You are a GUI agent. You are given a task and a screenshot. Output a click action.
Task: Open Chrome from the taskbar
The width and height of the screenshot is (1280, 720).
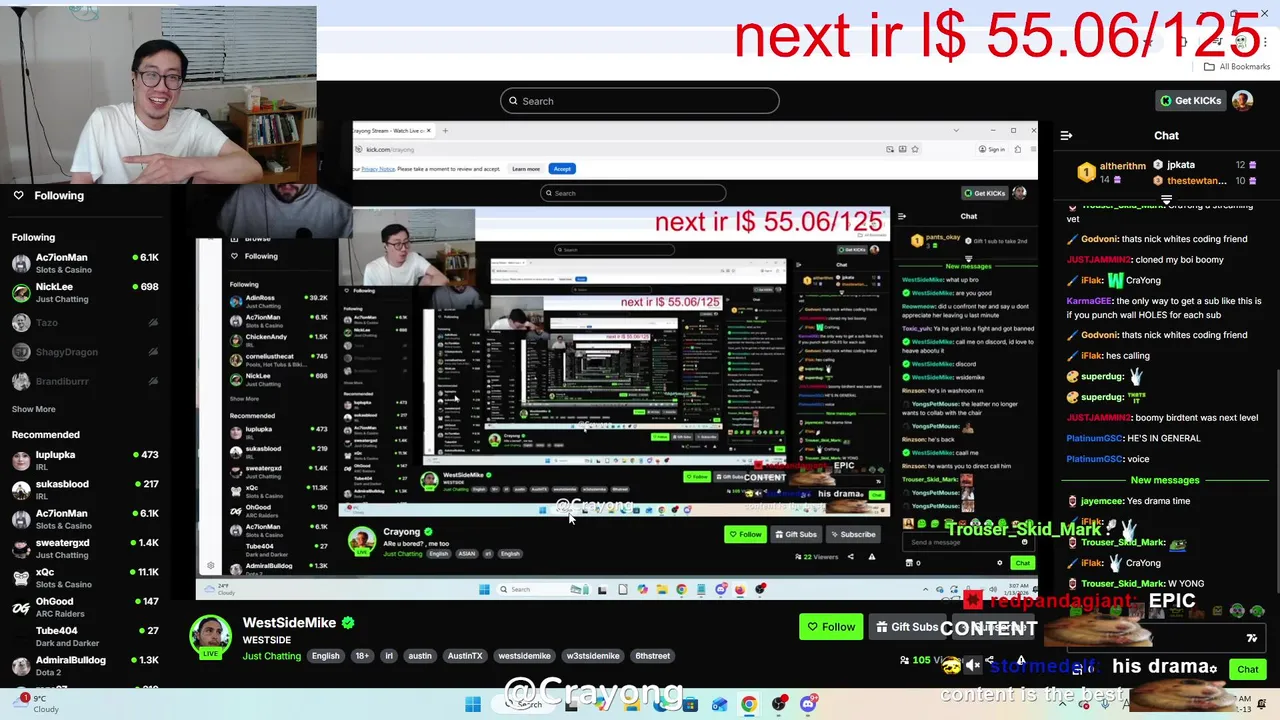click(x=748, y=704)
